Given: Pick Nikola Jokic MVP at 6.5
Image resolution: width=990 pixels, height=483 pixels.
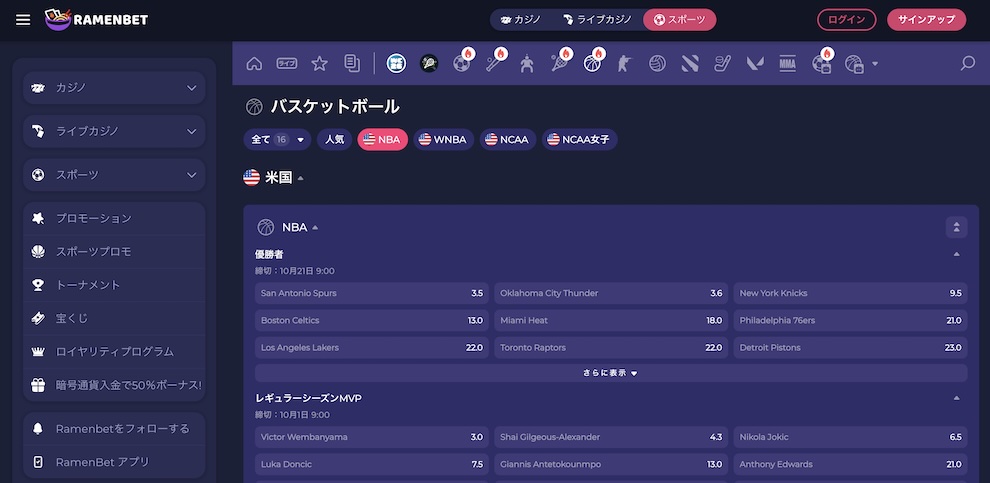Looking at the screenshot, I should click(x=850, y=438).
